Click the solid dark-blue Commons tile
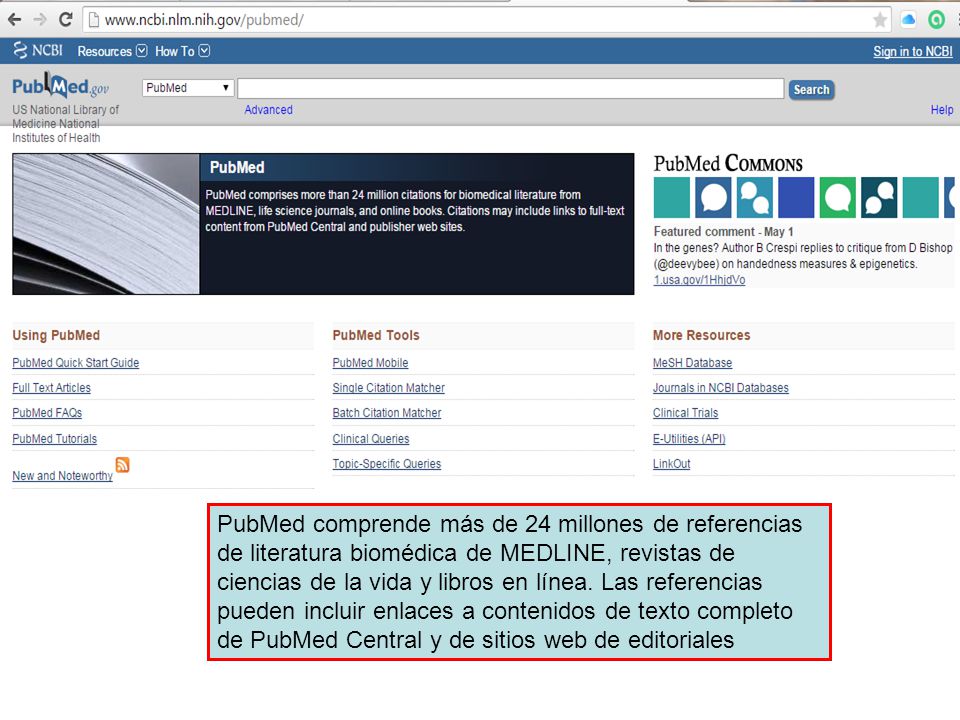Screen dimensions: 960x720 point(796,197)
